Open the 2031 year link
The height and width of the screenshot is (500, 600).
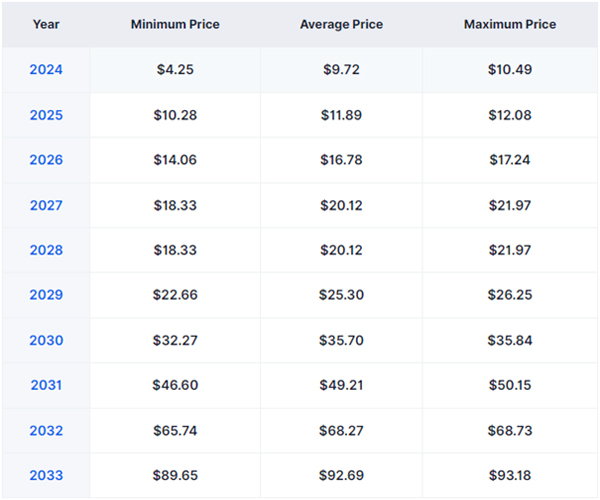coord(46,385)
